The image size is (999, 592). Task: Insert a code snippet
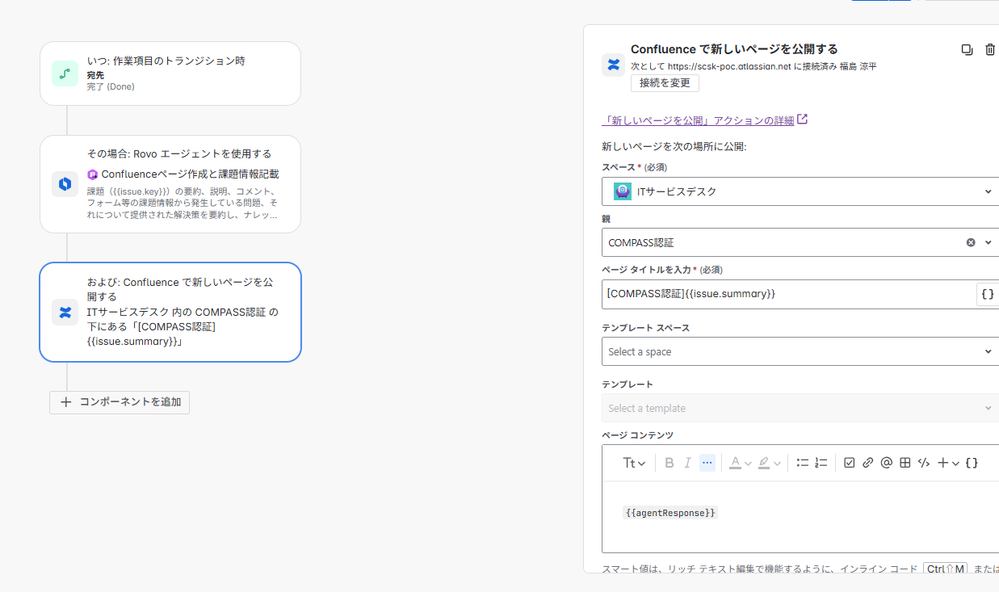924,463
